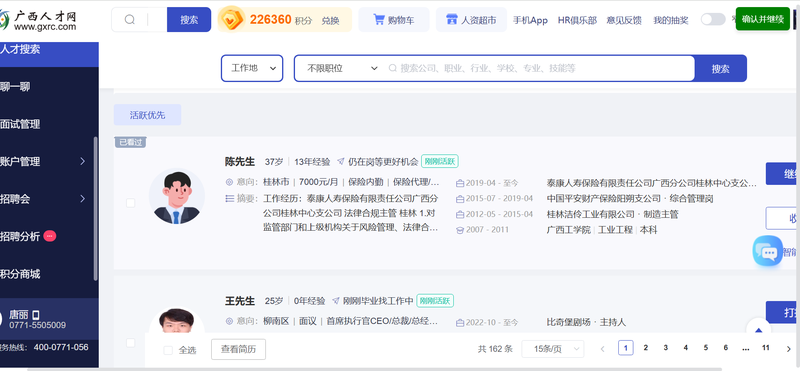
Task: Click the magnifier icon in top search box
Action: (130, 19)
